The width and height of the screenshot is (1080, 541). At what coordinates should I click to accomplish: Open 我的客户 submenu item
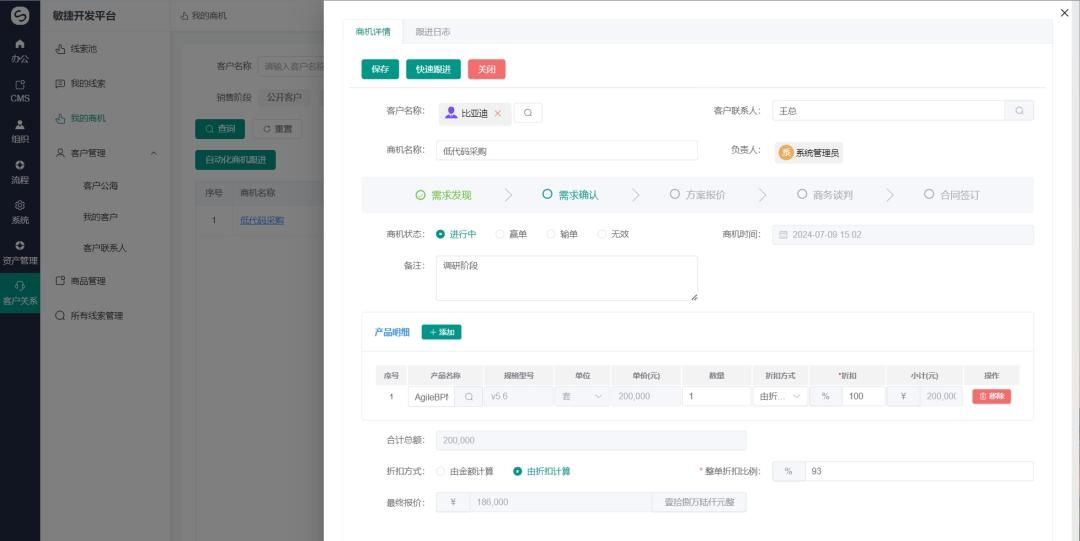[101, 217]
